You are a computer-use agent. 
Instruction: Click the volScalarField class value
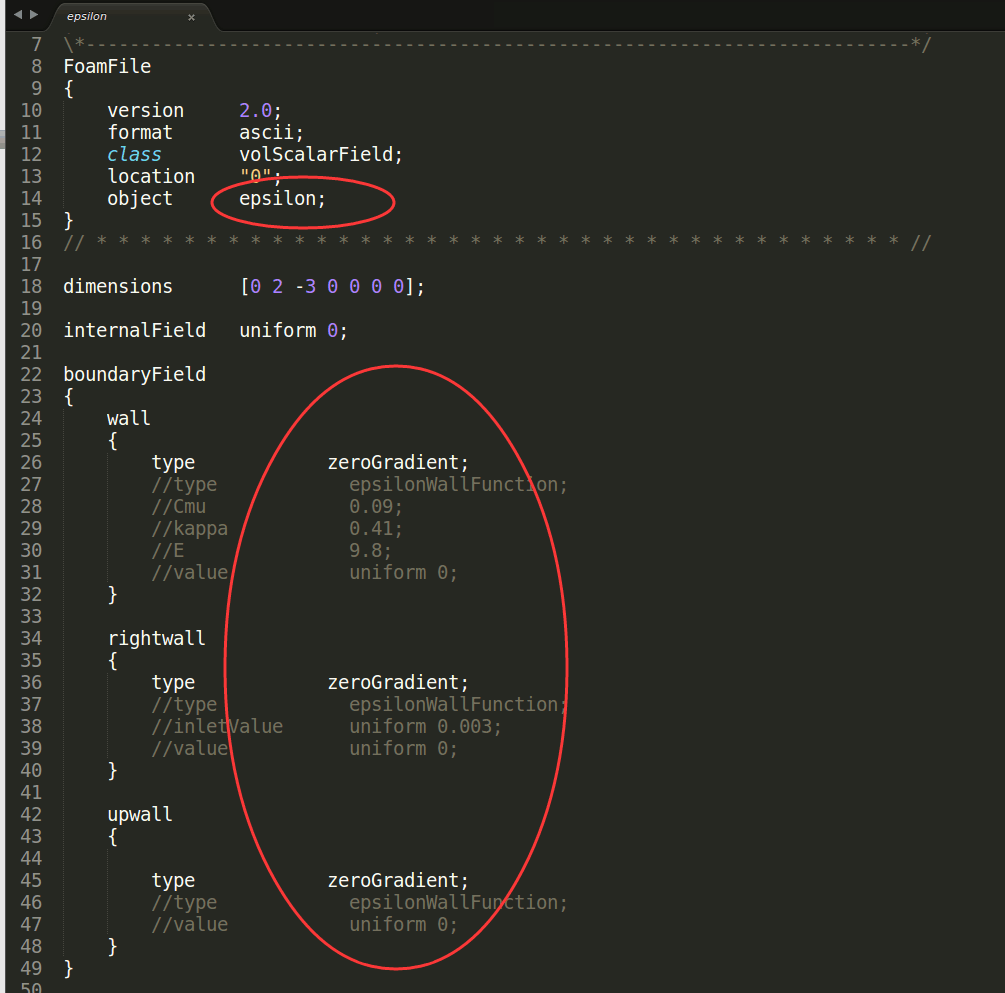coord(320,154)
